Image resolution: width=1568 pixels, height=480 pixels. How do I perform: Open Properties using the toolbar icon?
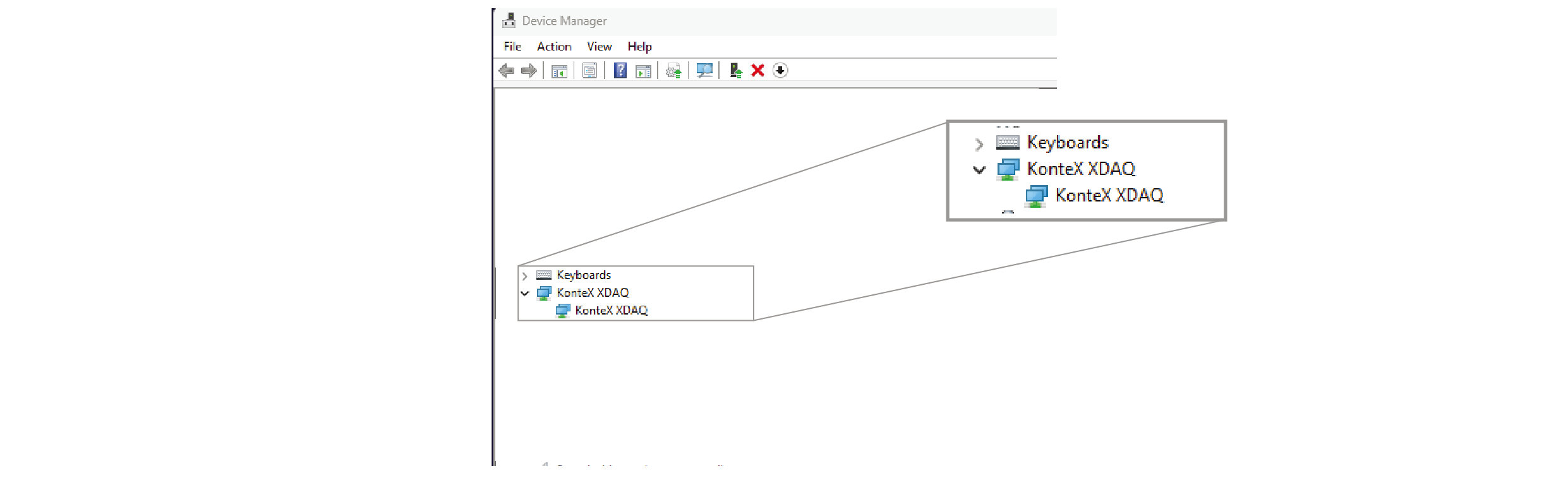coord(589,71)
